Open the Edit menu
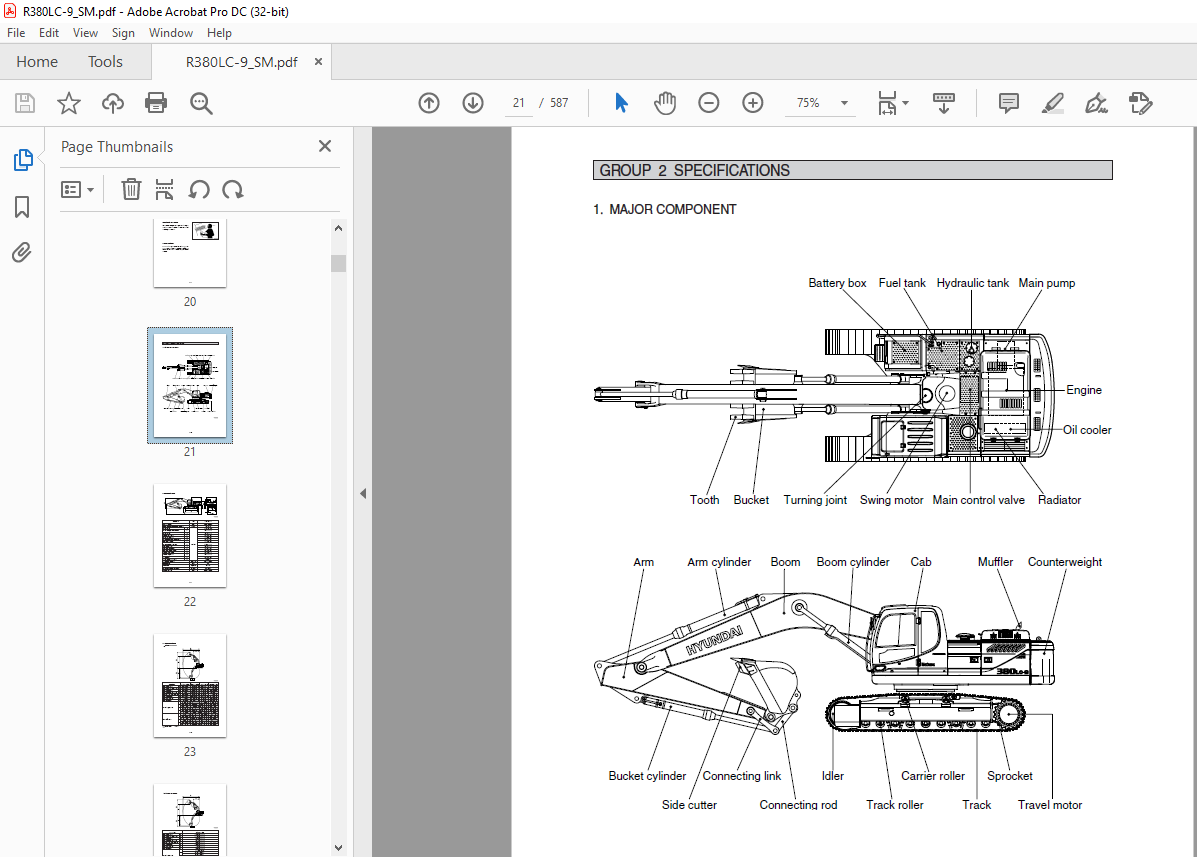The height and width of the screenshot is (857, 1197). (49, 33)
